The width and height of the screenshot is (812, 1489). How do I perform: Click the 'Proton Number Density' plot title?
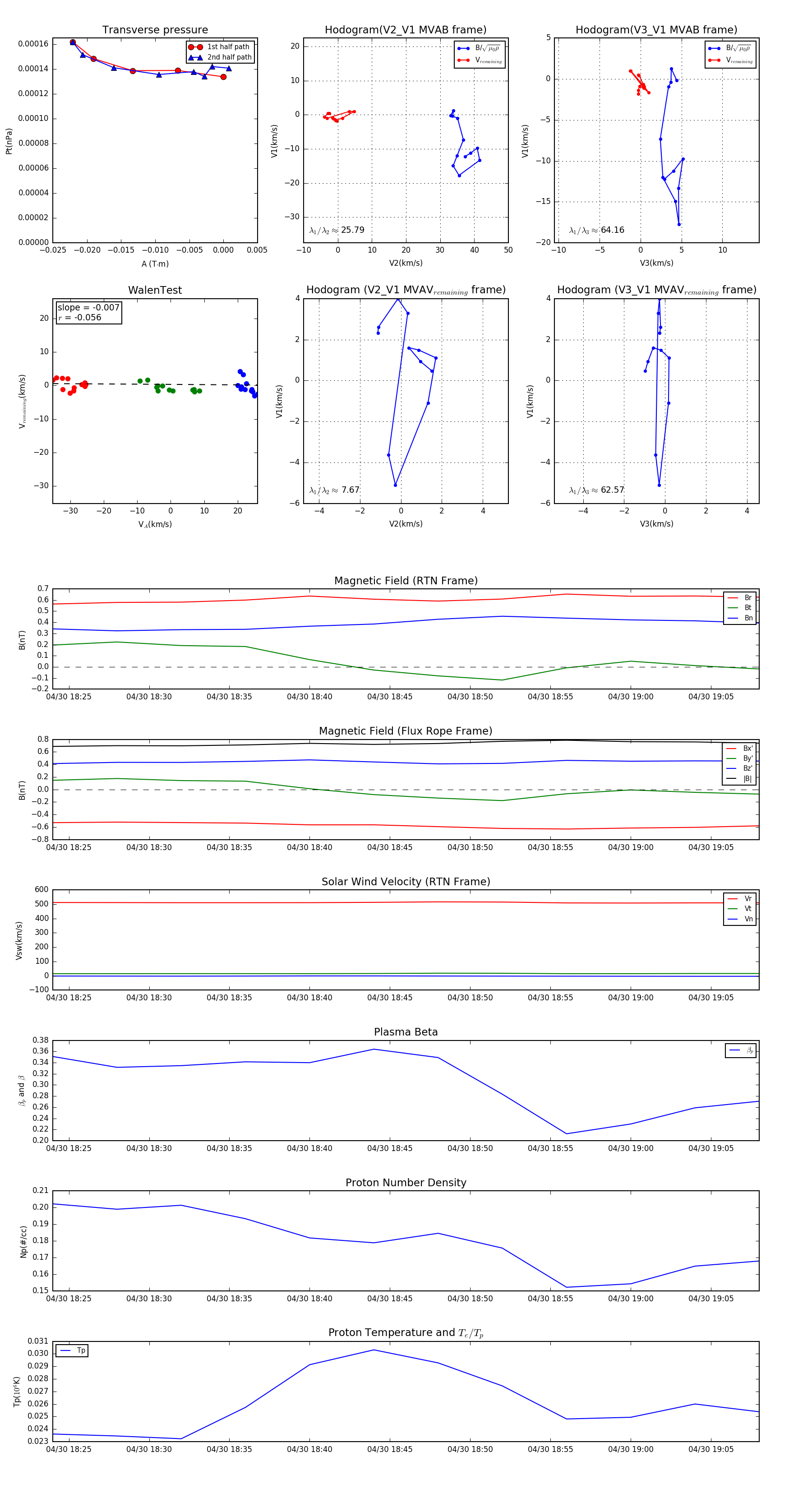click(406, 1183)
